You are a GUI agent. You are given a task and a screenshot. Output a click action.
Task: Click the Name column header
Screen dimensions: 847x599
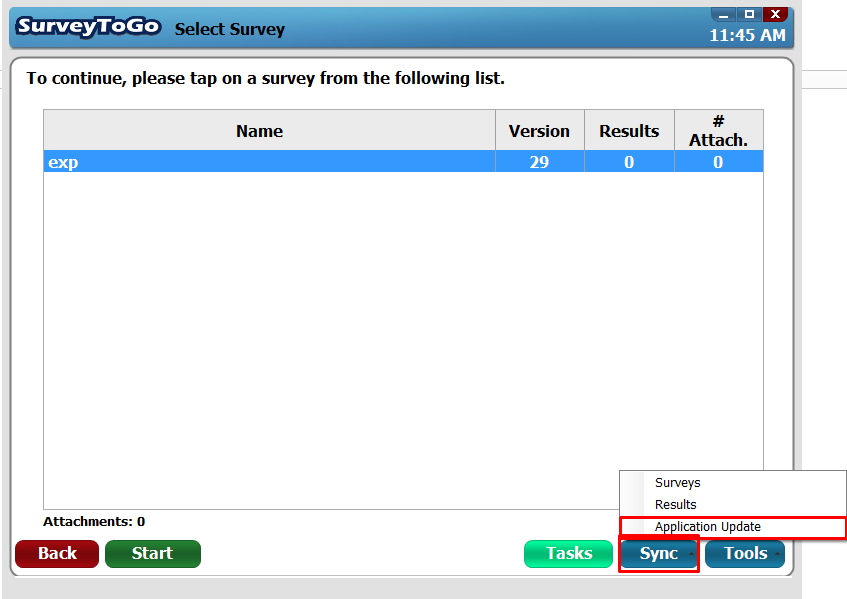[x=270, y=131]
